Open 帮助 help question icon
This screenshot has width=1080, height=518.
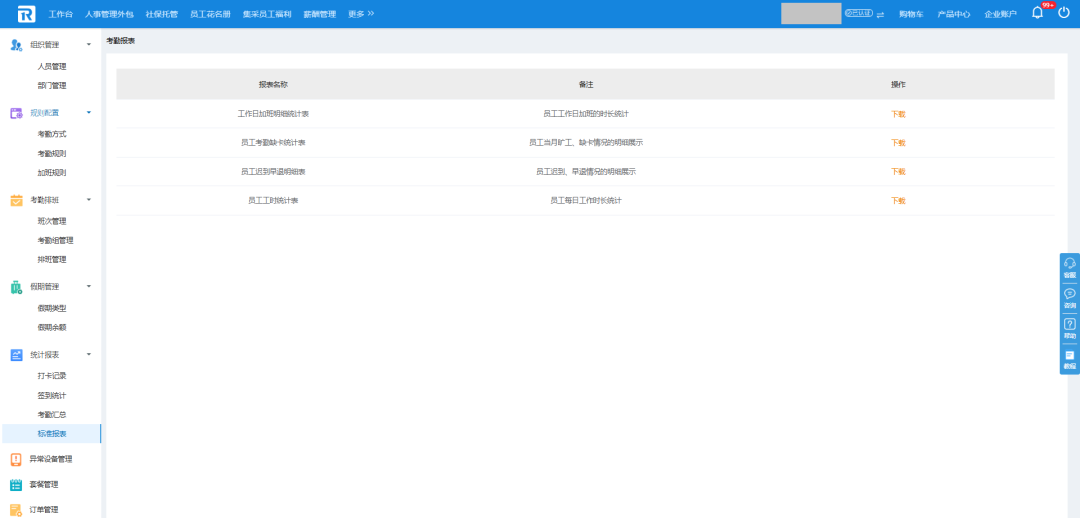coord(1070,324)
